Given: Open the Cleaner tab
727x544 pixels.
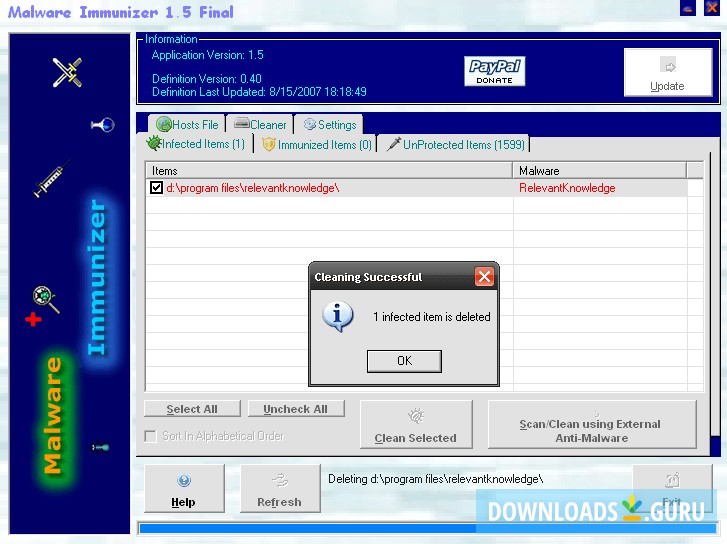Looking at the screenshot, I should coord(260,124).
